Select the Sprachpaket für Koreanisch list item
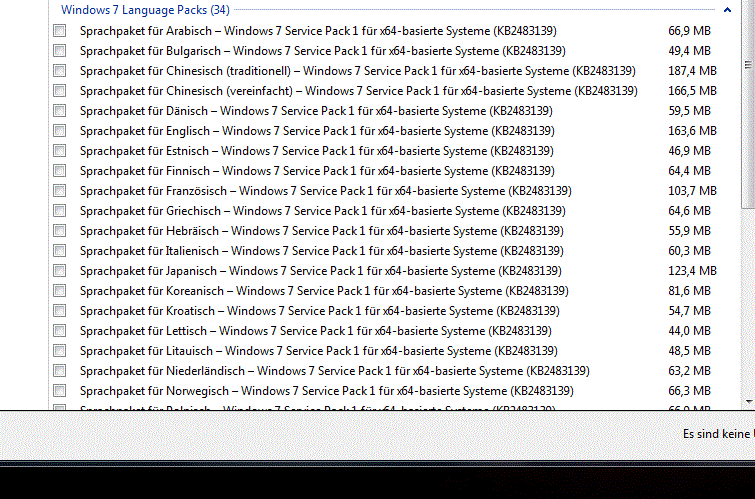Screen dimensions: 755x499 click(323, 291)
